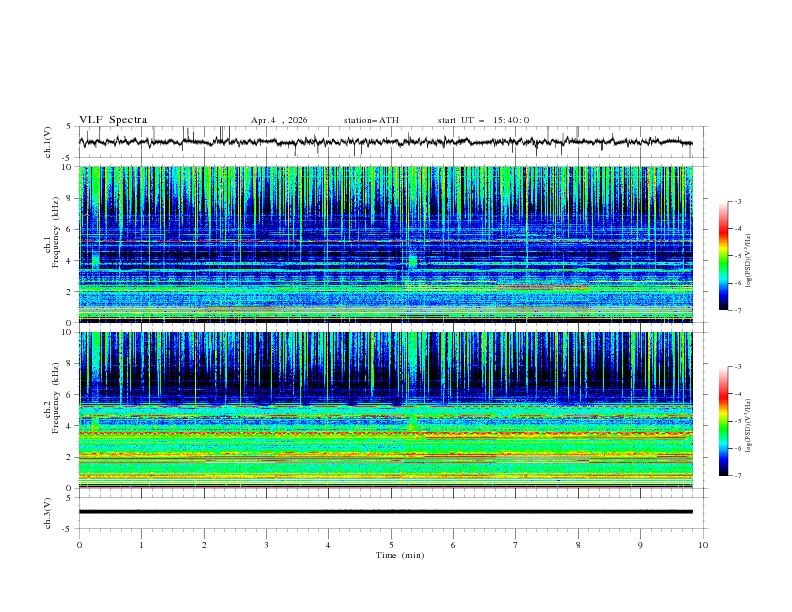
Task: Click the '8' kHz tick of ch.2 spectrogram
Action: (x=71, y=364)
